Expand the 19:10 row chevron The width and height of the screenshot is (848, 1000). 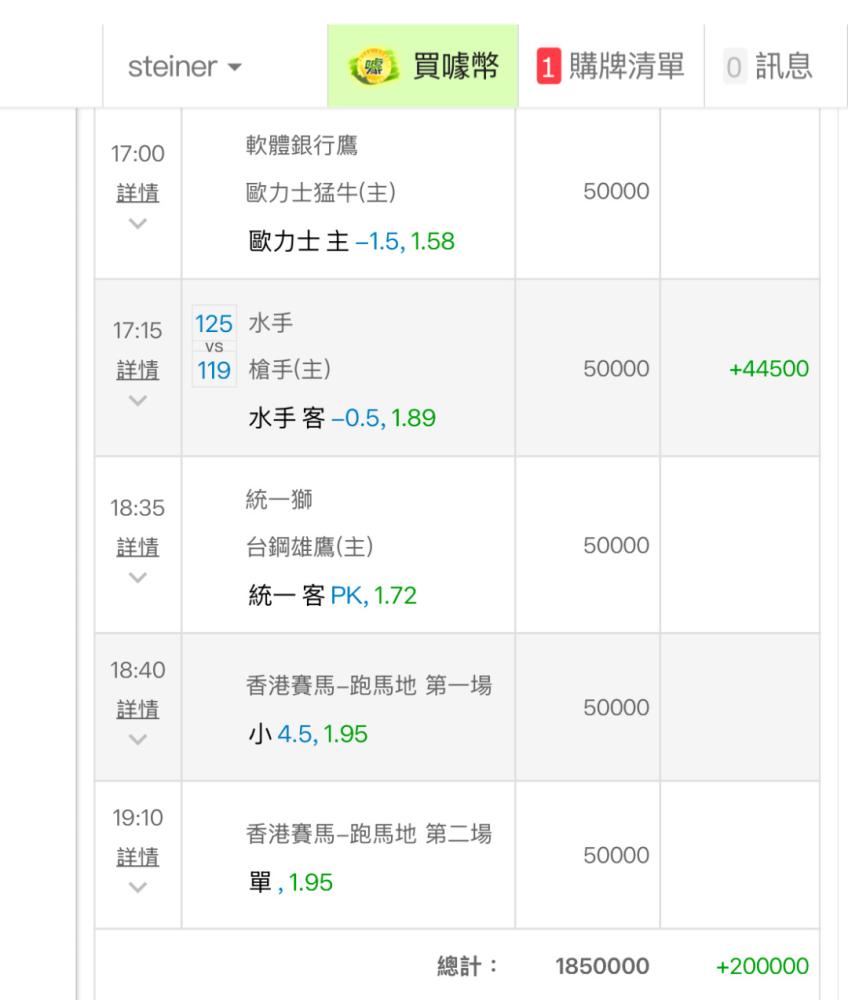(x=138, y=888)
